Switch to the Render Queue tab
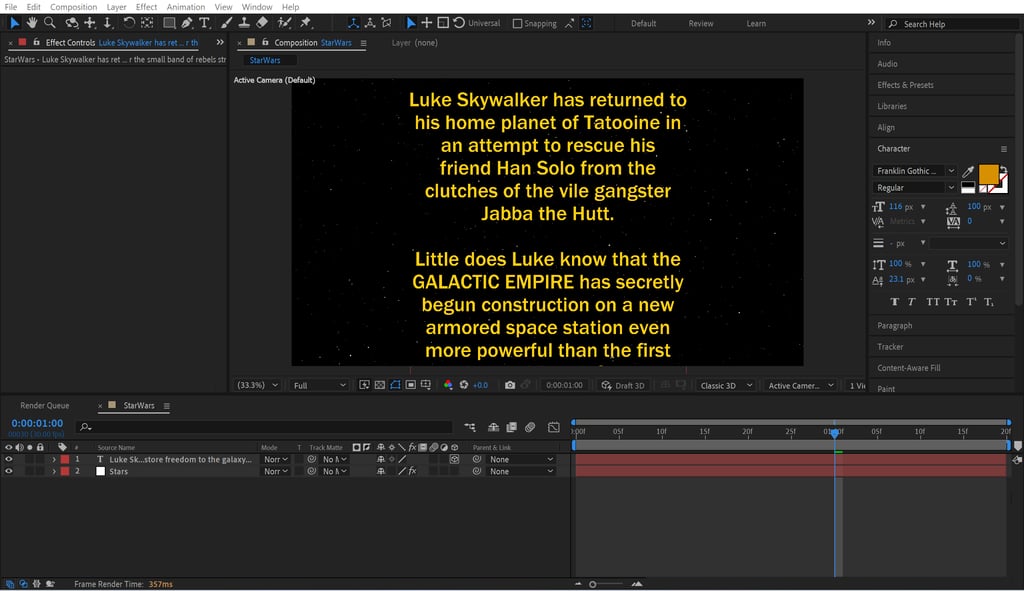1024x591 pixels. pyautogui.click(x=44, y=406)
